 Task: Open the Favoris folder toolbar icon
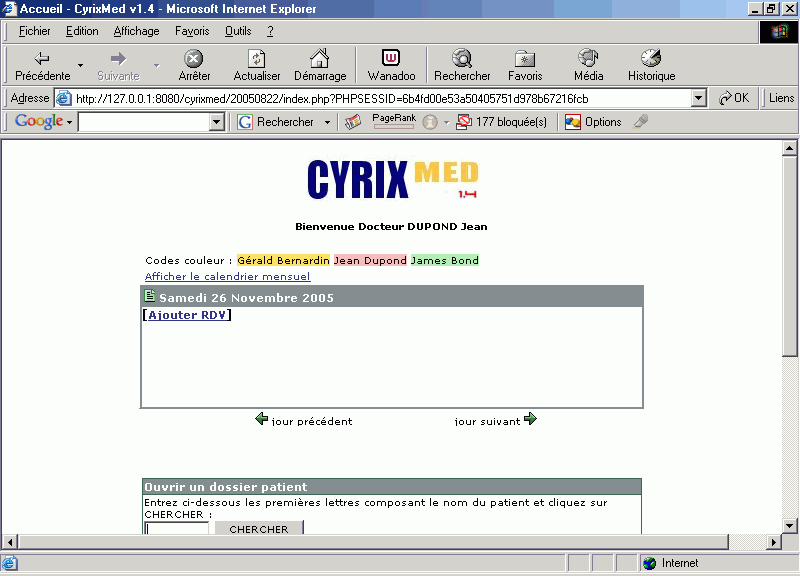[524, 59]
